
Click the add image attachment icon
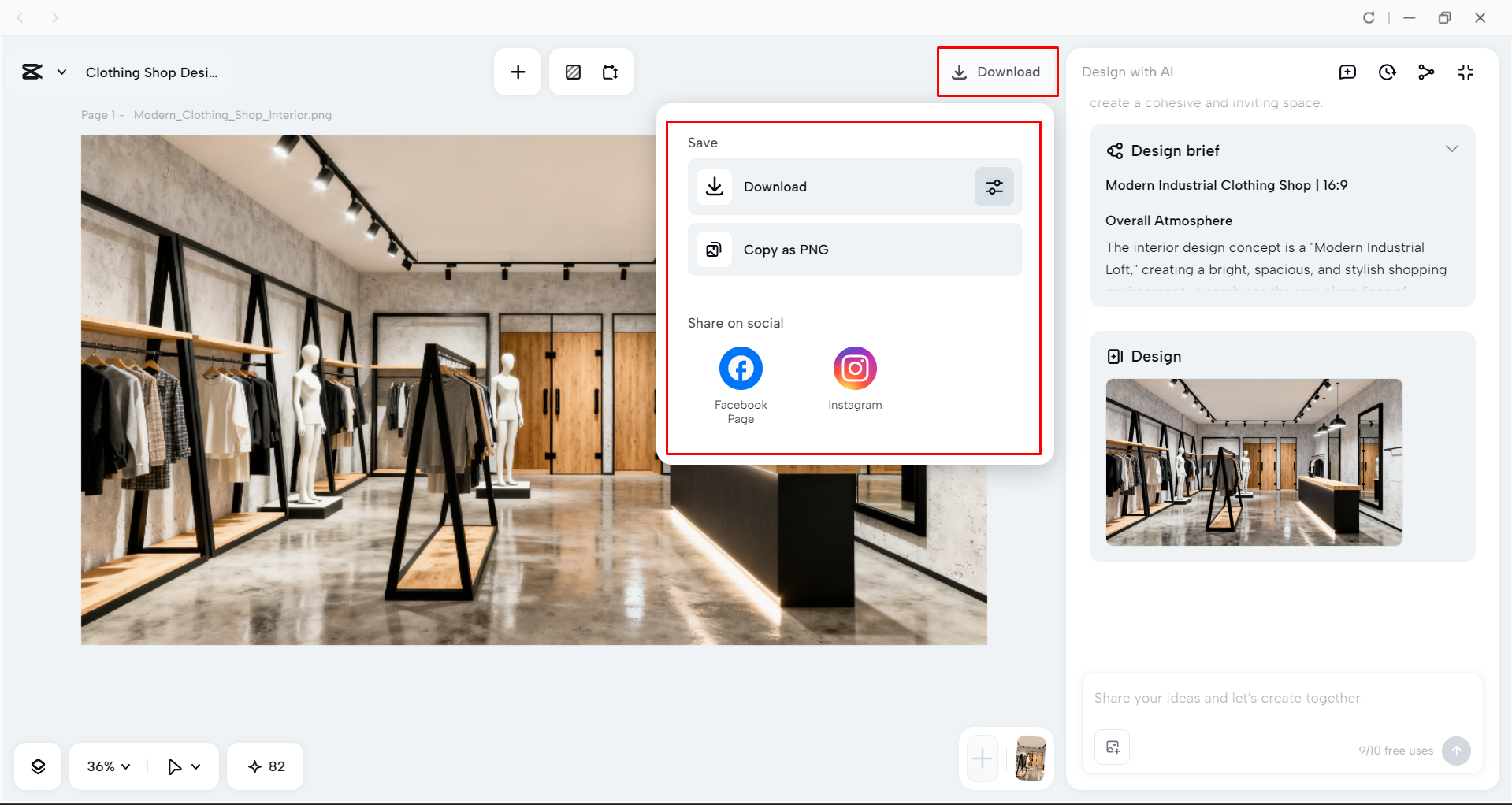point(1113,747)
